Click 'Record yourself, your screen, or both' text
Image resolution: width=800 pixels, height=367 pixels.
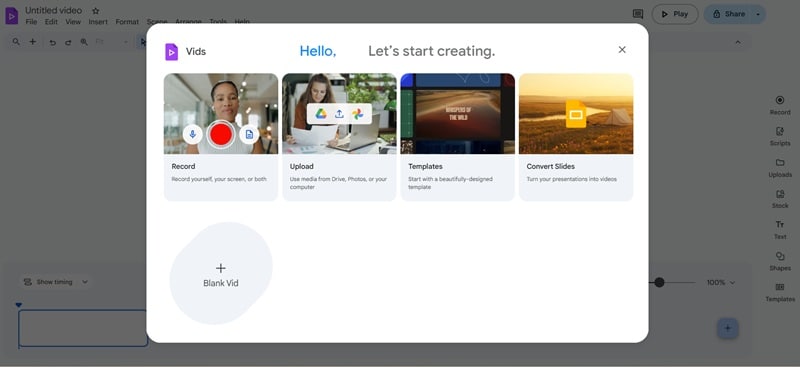point(219,179)
